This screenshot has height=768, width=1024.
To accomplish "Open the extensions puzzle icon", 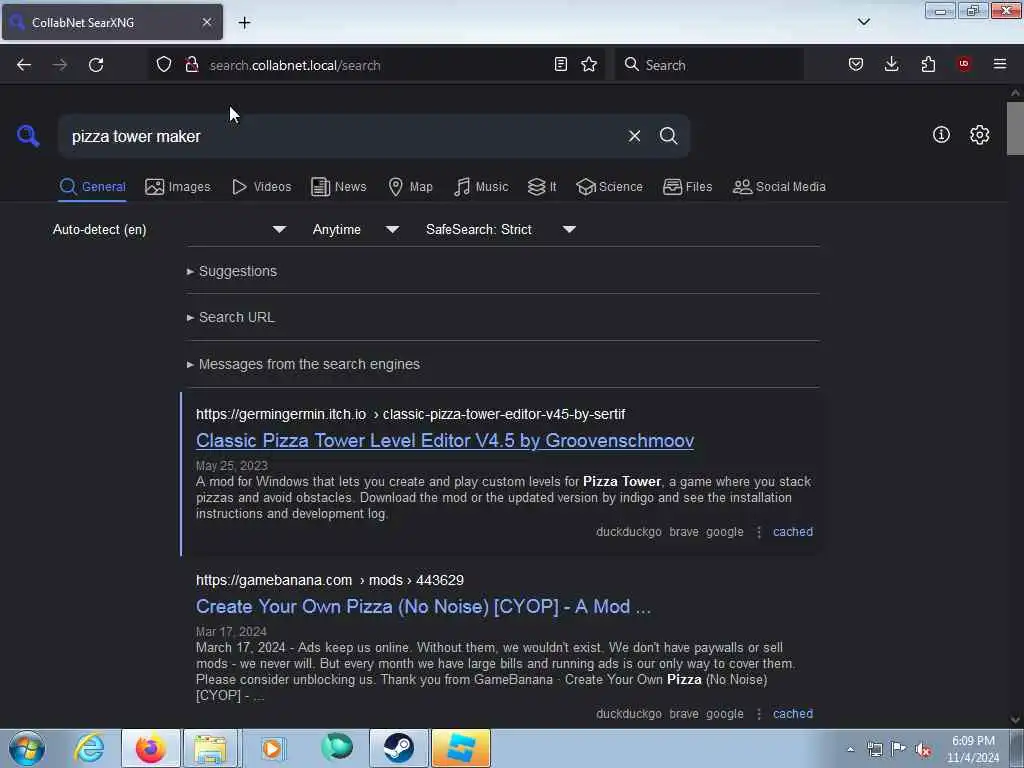I will pyautogui.click(x=928, y=64).
